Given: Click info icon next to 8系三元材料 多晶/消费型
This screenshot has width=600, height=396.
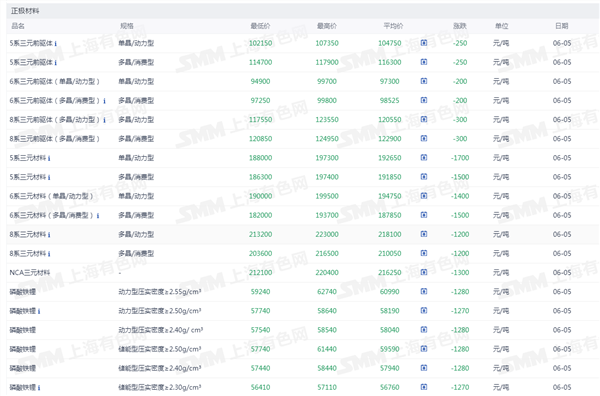Looking at the screenshot, I should (x=49, y=254).
